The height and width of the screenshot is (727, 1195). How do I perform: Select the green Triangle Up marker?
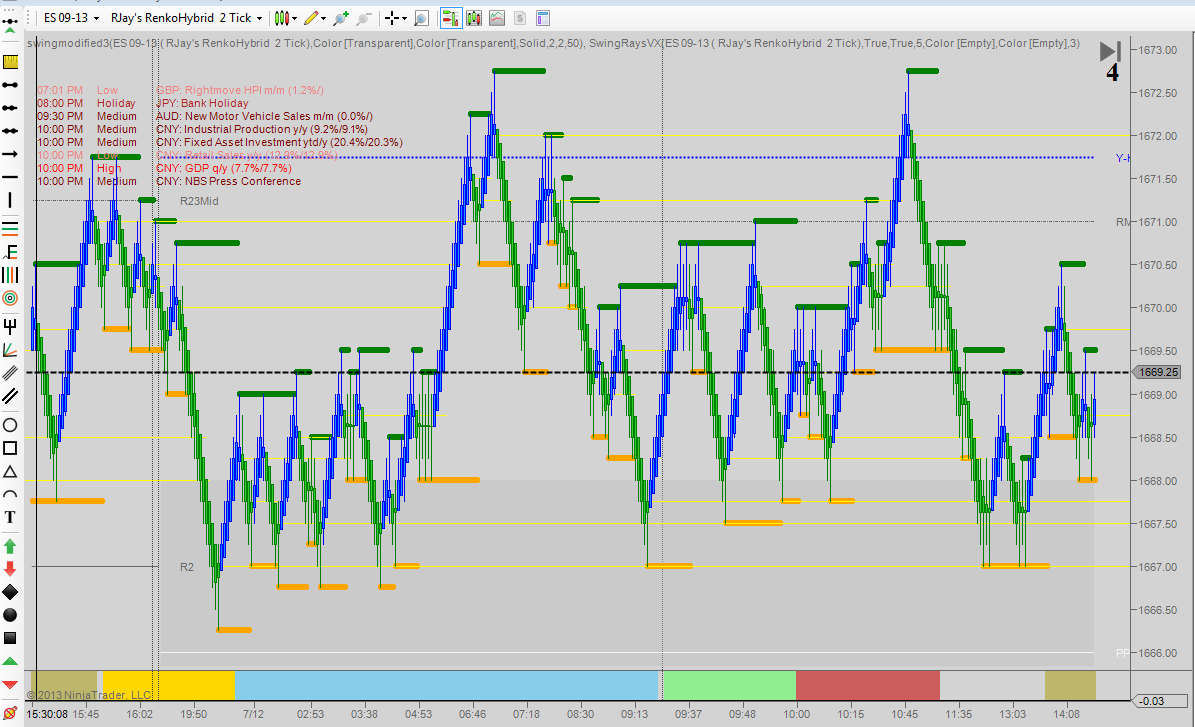10,661
